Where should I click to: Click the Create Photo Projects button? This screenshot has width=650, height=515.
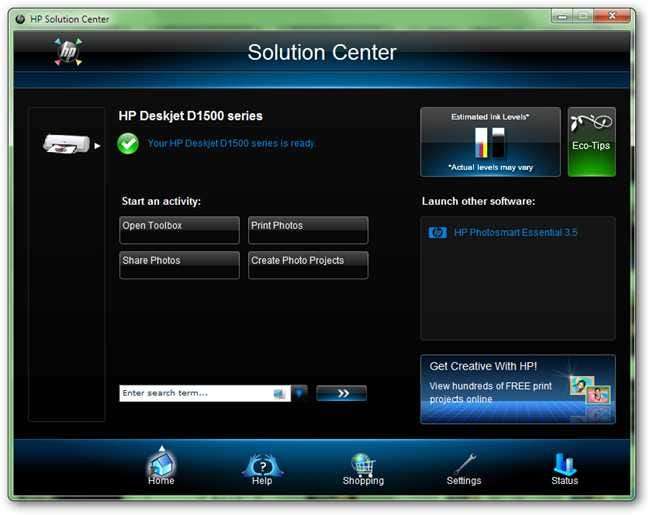tap(308, 265)
